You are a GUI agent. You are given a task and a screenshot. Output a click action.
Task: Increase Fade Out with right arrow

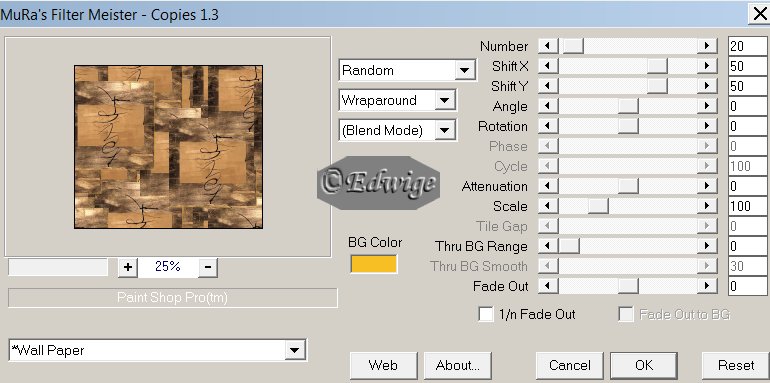[x=707, y=286]
